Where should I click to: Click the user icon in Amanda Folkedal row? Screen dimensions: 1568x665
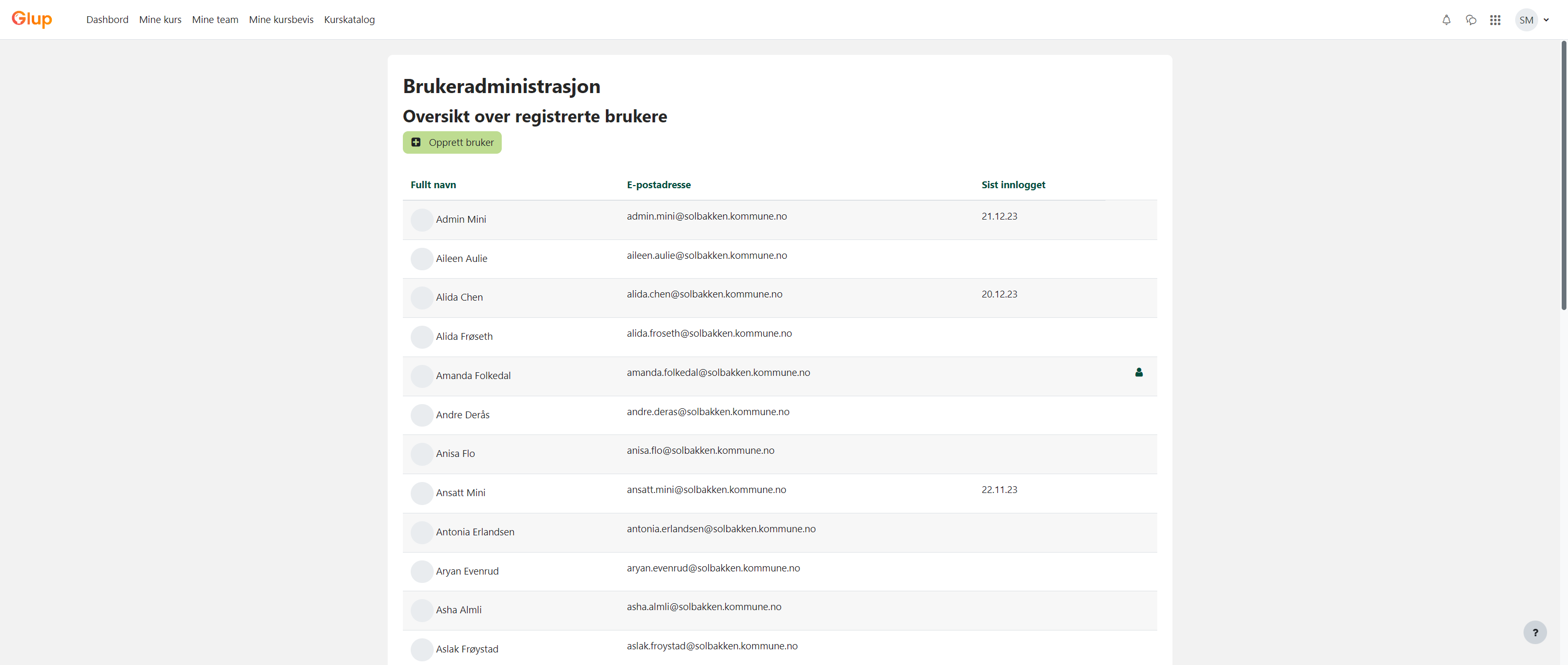(1139, 372)
